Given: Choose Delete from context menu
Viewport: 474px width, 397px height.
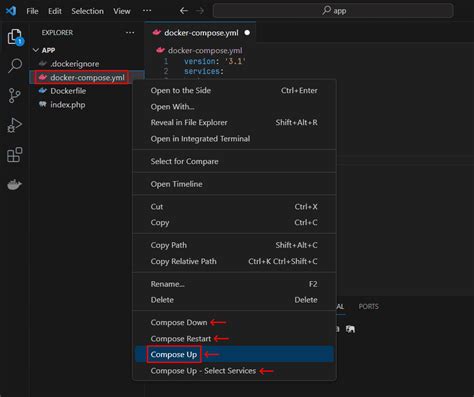Looking at the screenshot, I should [x=234, y=300].
